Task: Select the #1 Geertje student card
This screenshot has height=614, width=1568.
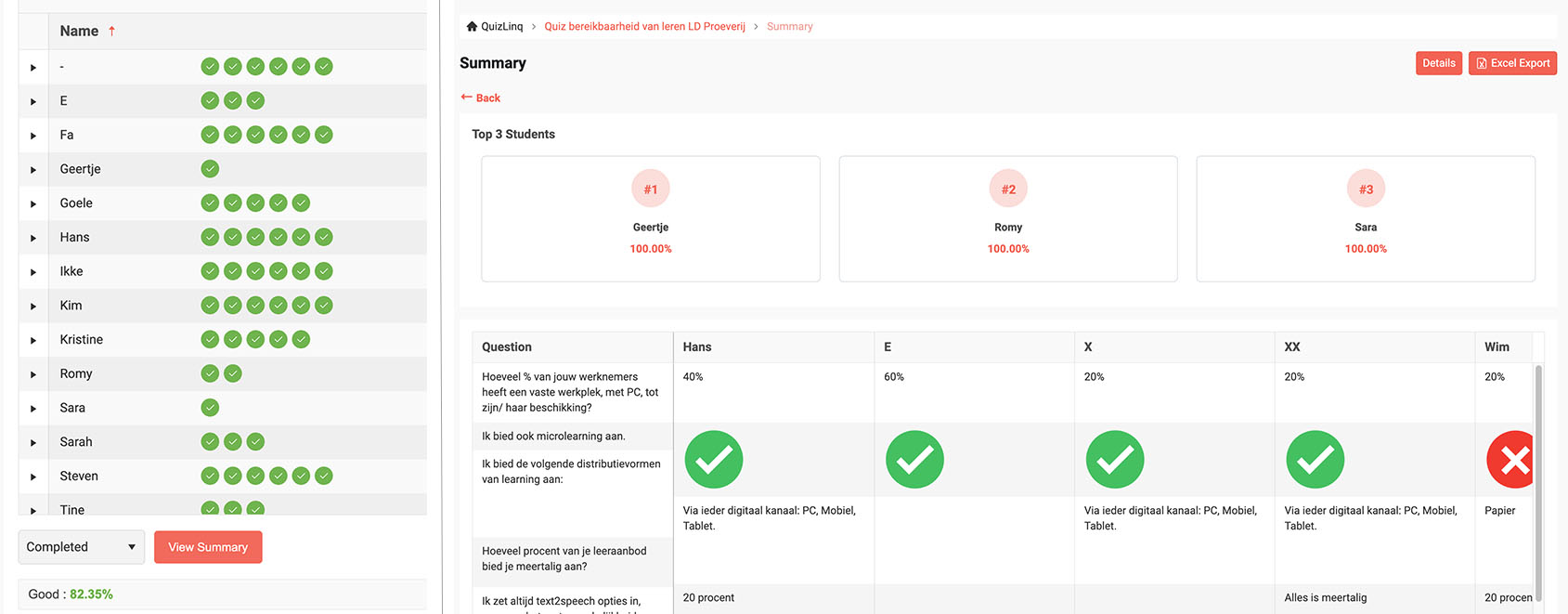Action: 650,218
